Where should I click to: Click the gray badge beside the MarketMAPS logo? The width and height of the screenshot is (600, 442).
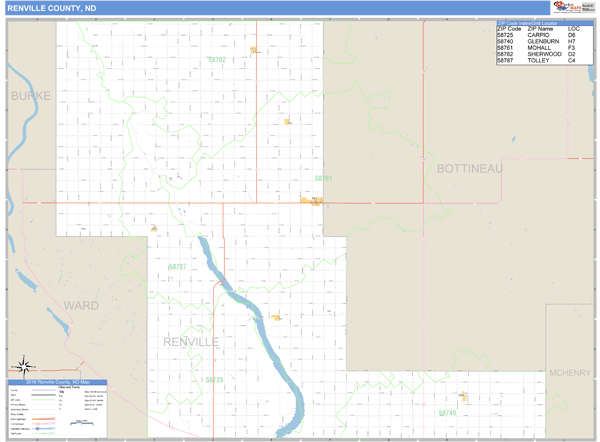click(588, 8)
